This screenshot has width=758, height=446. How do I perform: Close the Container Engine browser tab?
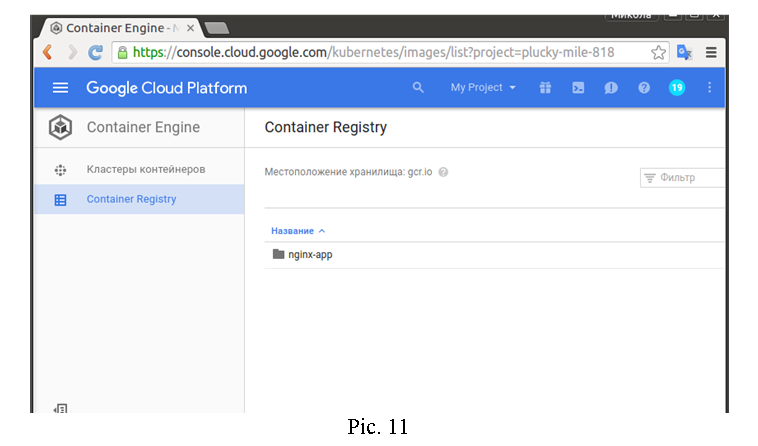(190, 28)
